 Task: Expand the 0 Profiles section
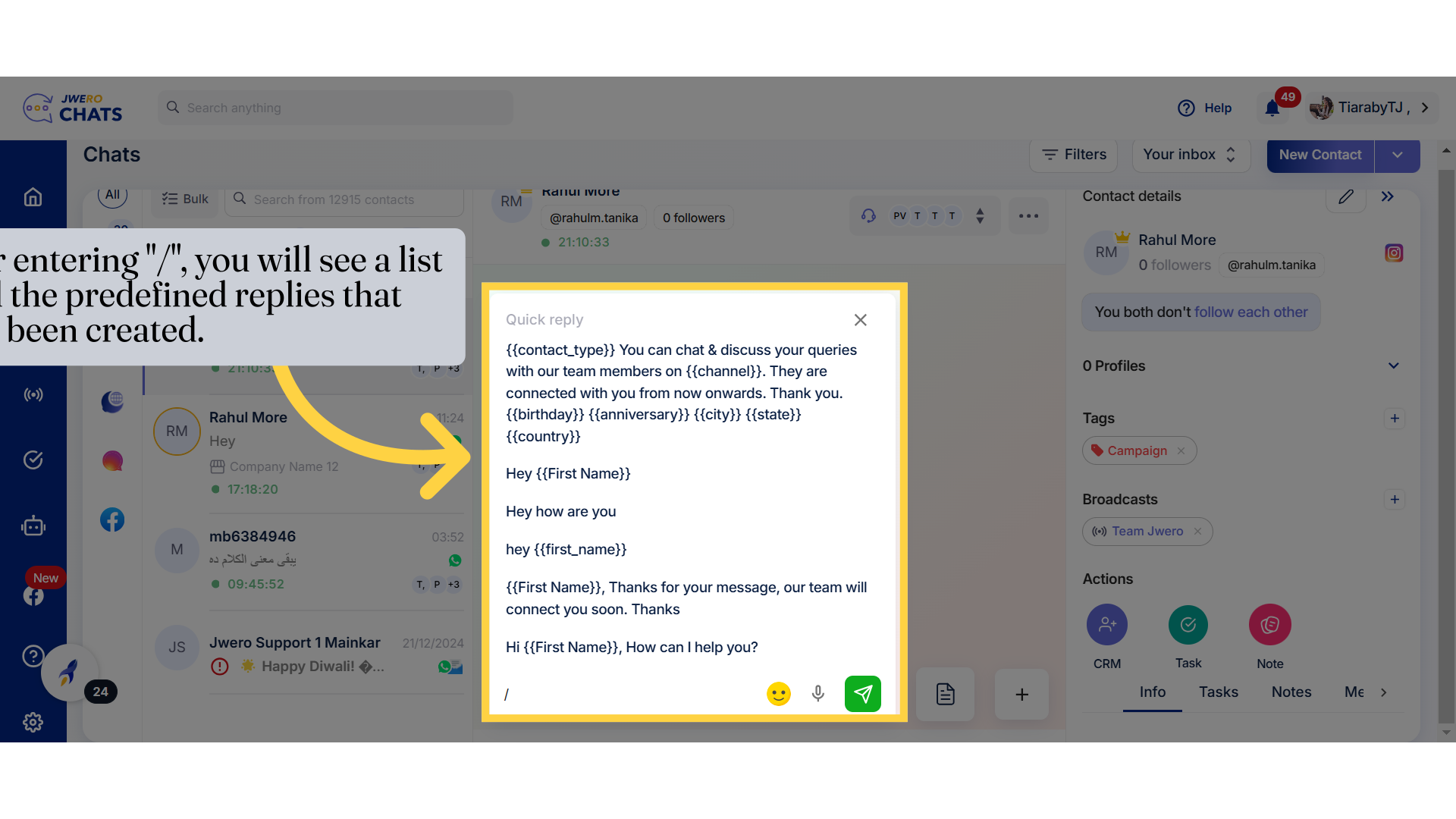tap(1393, 366)
